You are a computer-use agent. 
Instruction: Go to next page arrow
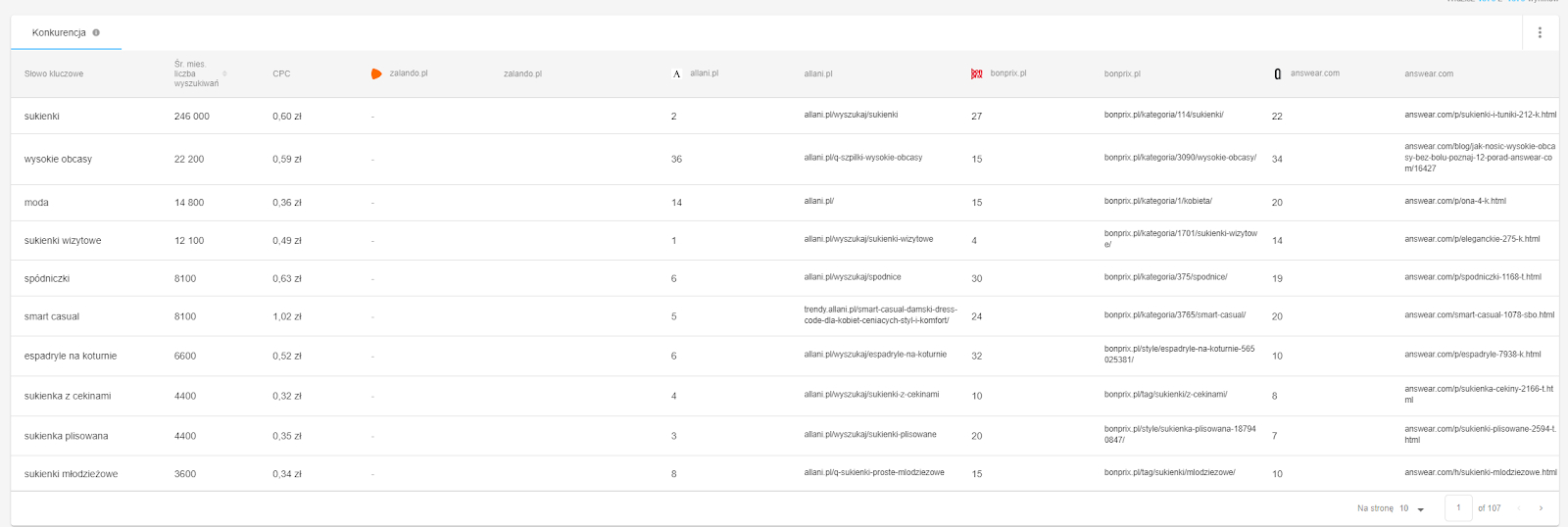point(1541,507)
